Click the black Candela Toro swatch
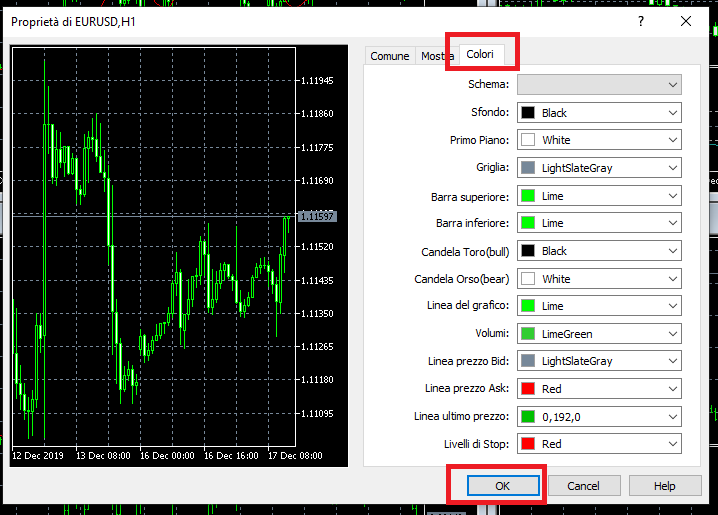Viewport: 718px width, 515px height. pyautogui.click(x=528, y=251)
